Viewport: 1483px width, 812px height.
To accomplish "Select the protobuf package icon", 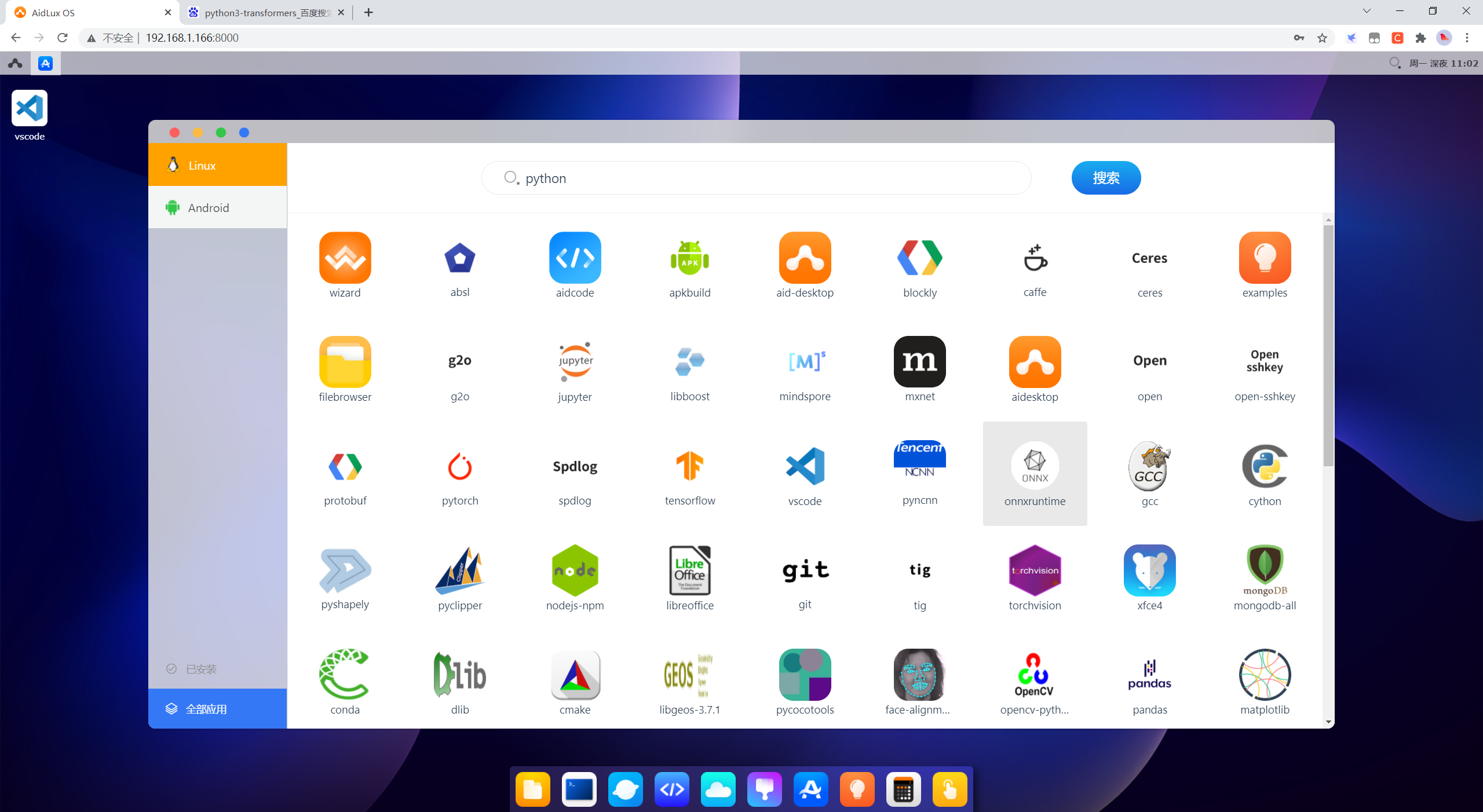I will coord(345,466).
